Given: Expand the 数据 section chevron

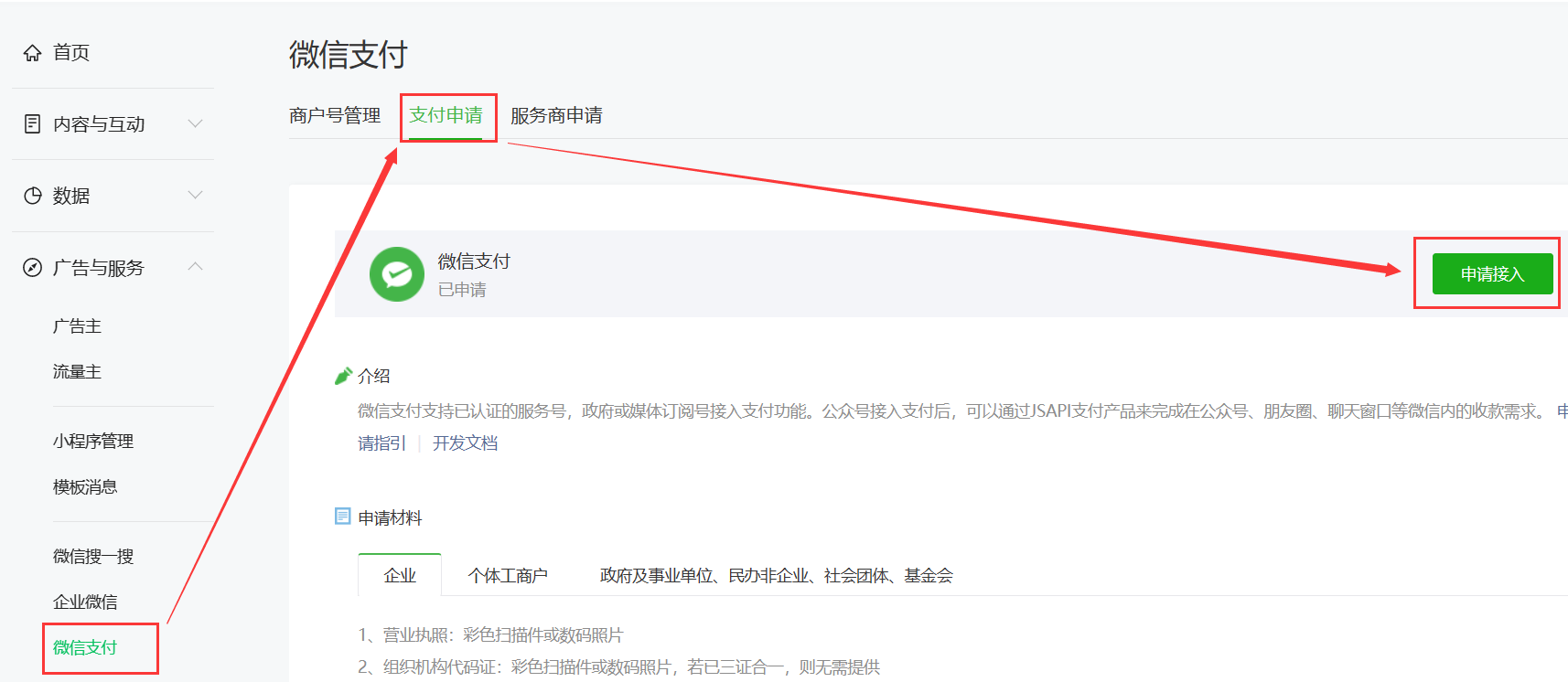Looking at the screenshot, I should tap(195, 195).
